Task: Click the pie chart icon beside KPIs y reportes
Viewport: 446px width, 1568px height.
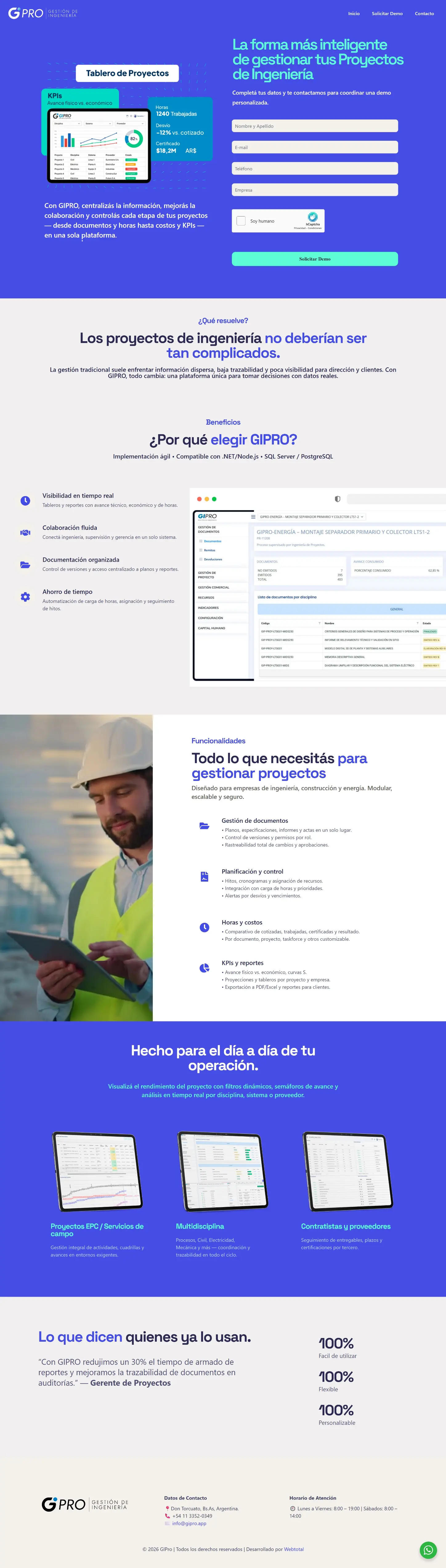Action: click(x=205, y=968)
